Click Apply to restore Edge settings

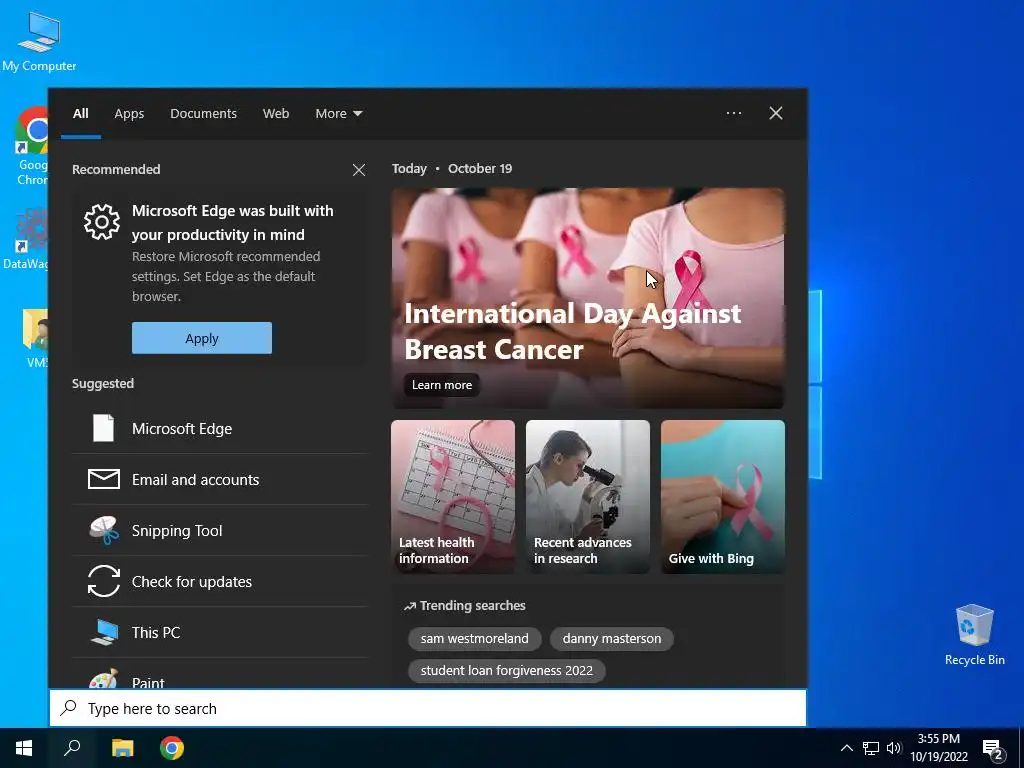coord(202,338)
